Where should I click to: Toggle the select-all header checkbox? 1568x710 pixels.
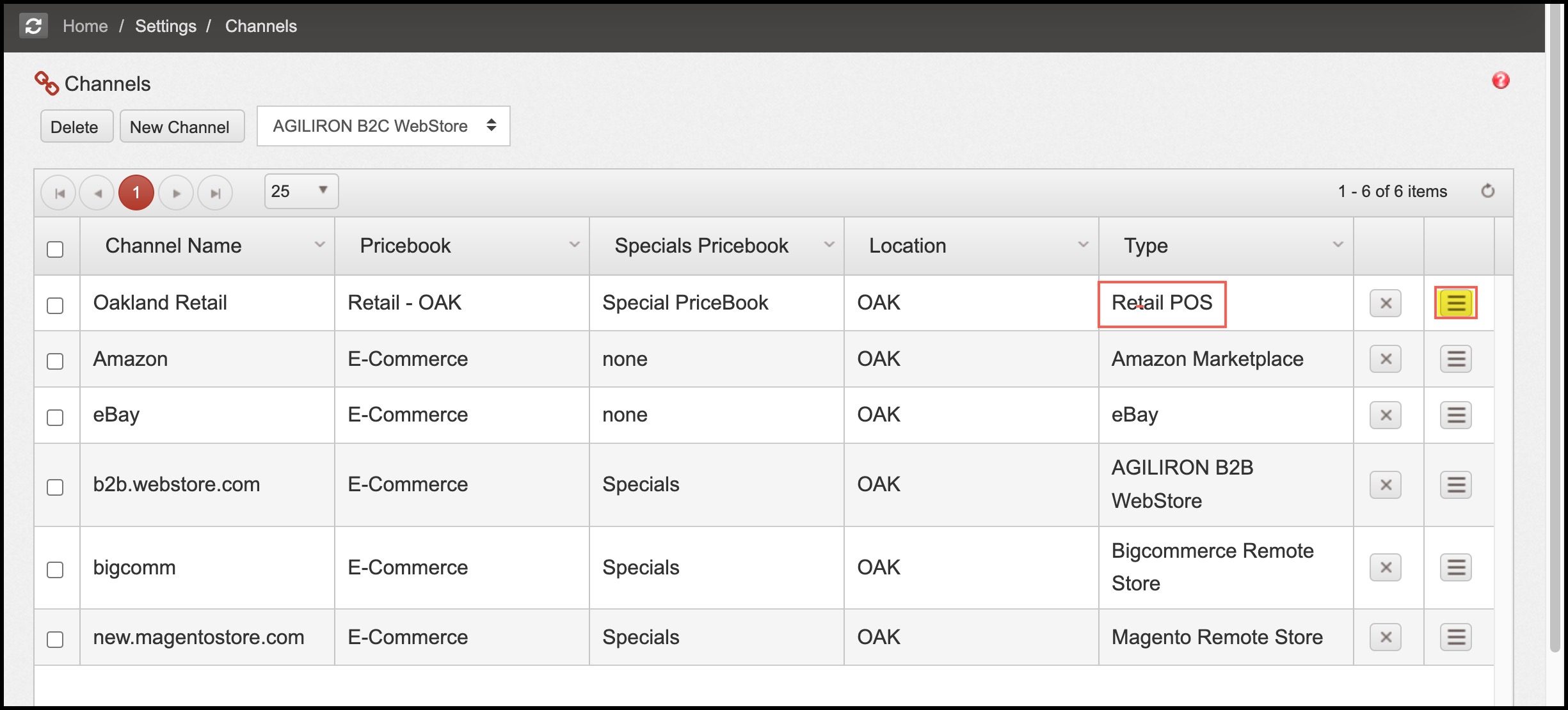pyautogui.click(x=55, y=249)
